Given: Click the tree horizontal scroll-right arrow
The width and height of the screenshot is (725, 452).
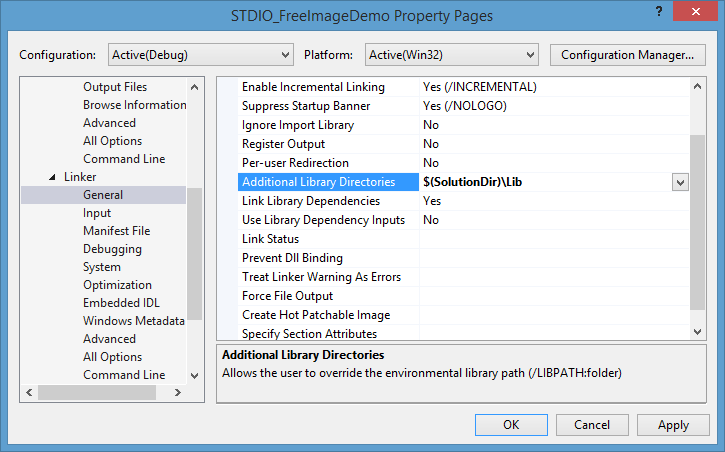Looking at the screenshot, I should point(178,392).
